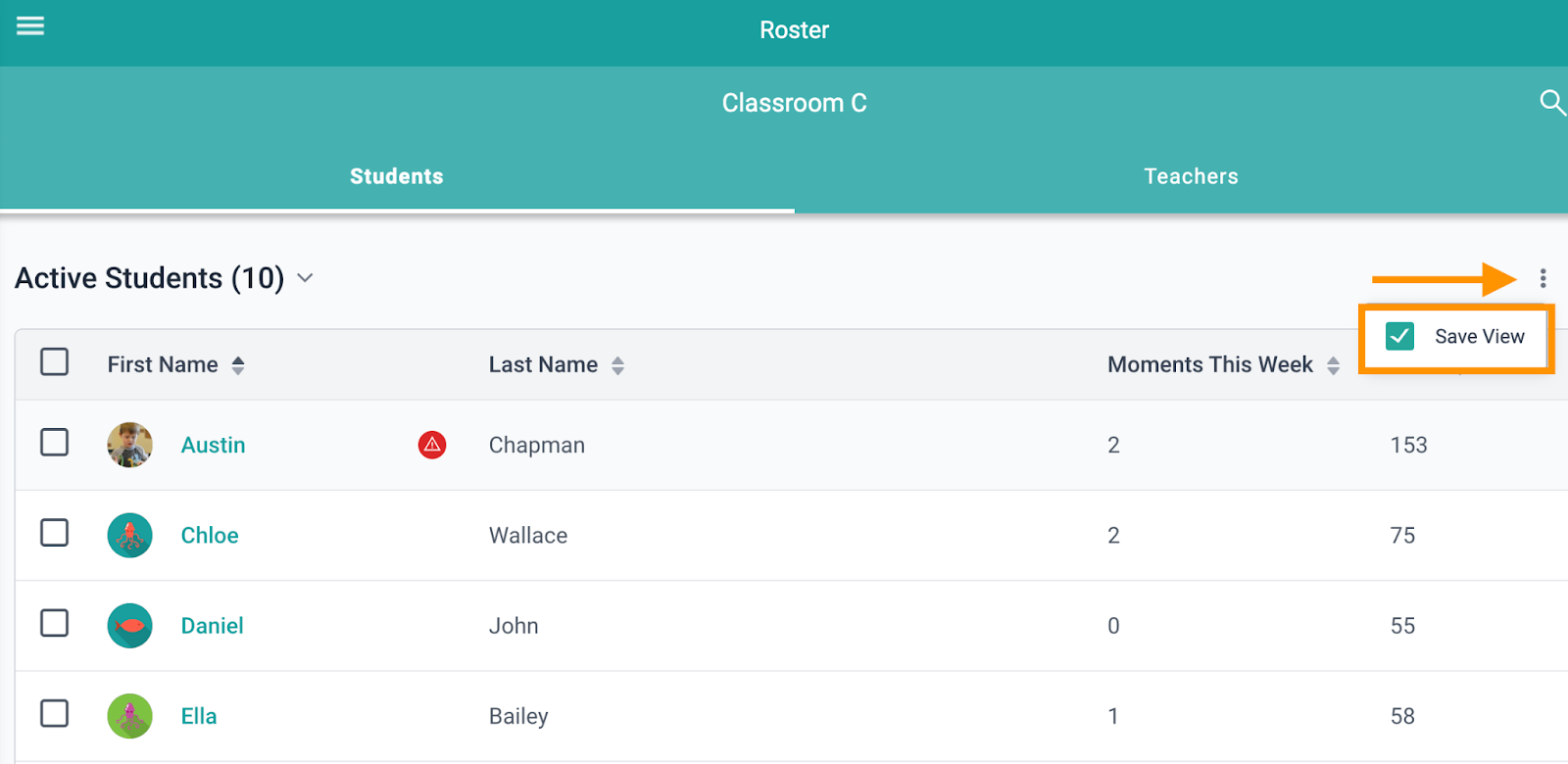This screenshot has width=1568, height=764.
Task: Click Chloe's octopus avatar icon
Action: (129, 535)
